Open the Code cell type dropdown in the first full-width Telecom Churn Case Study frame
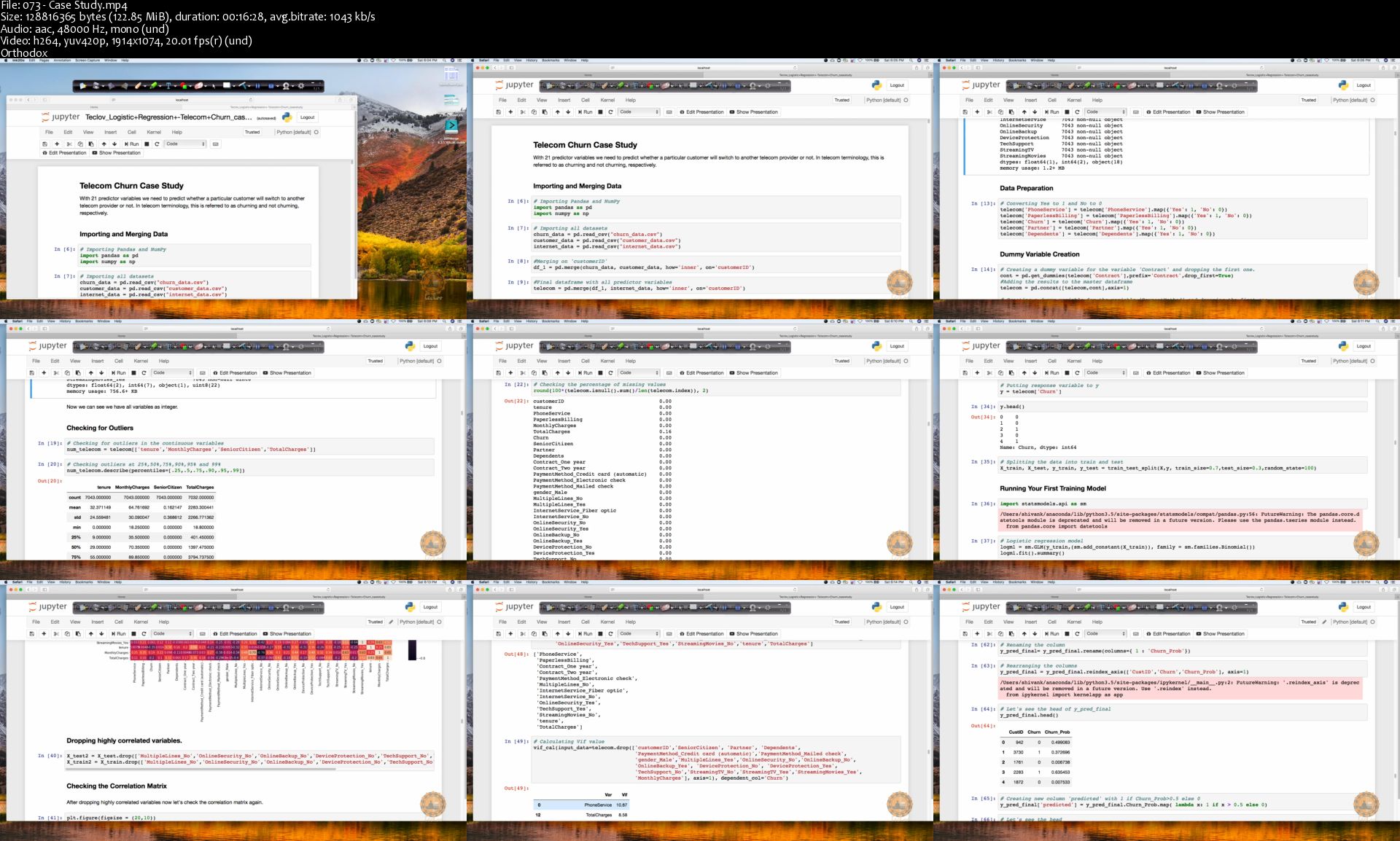The image size is (1400, 841). pyautogui.click(x=639, y=112)
